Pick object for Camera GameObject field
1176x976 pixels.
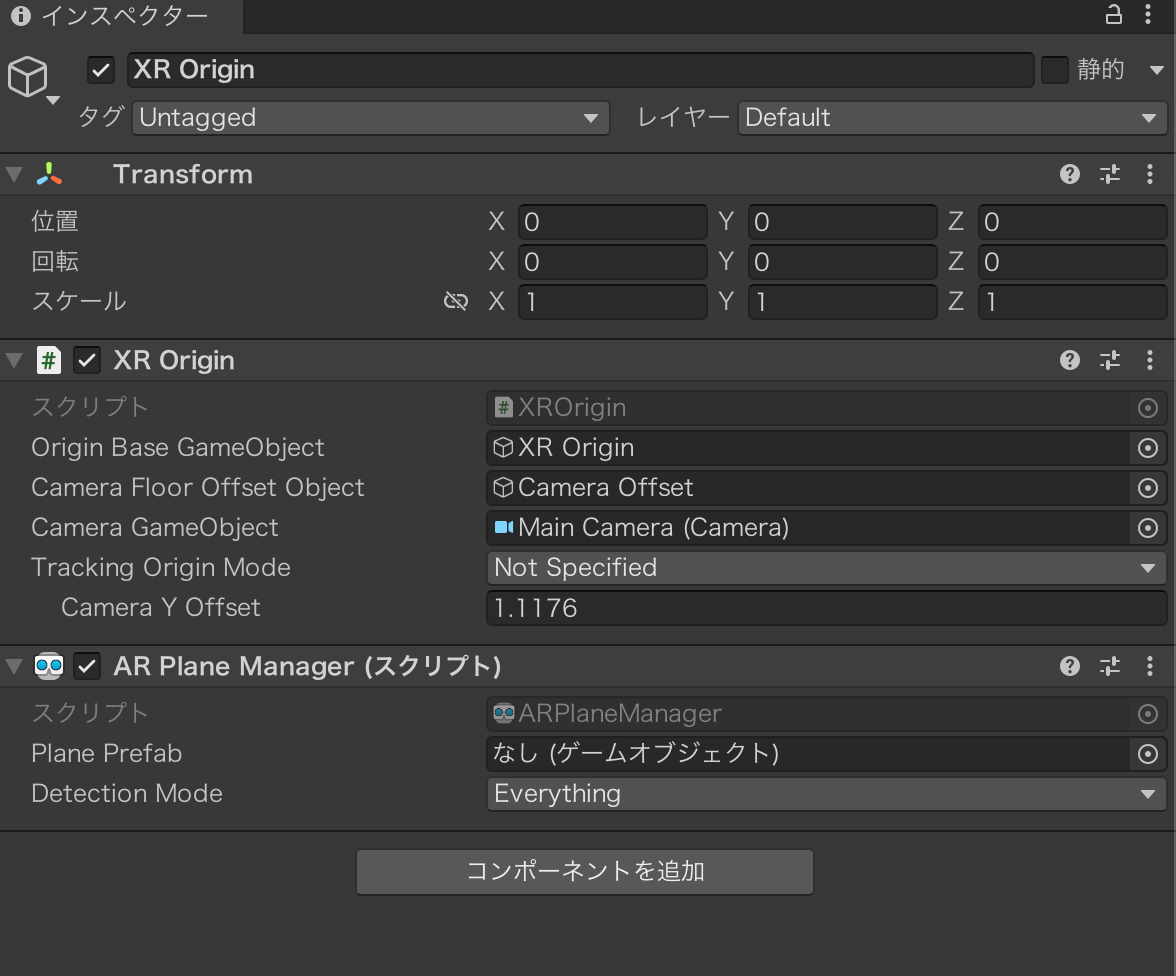tap(1148, 527)
